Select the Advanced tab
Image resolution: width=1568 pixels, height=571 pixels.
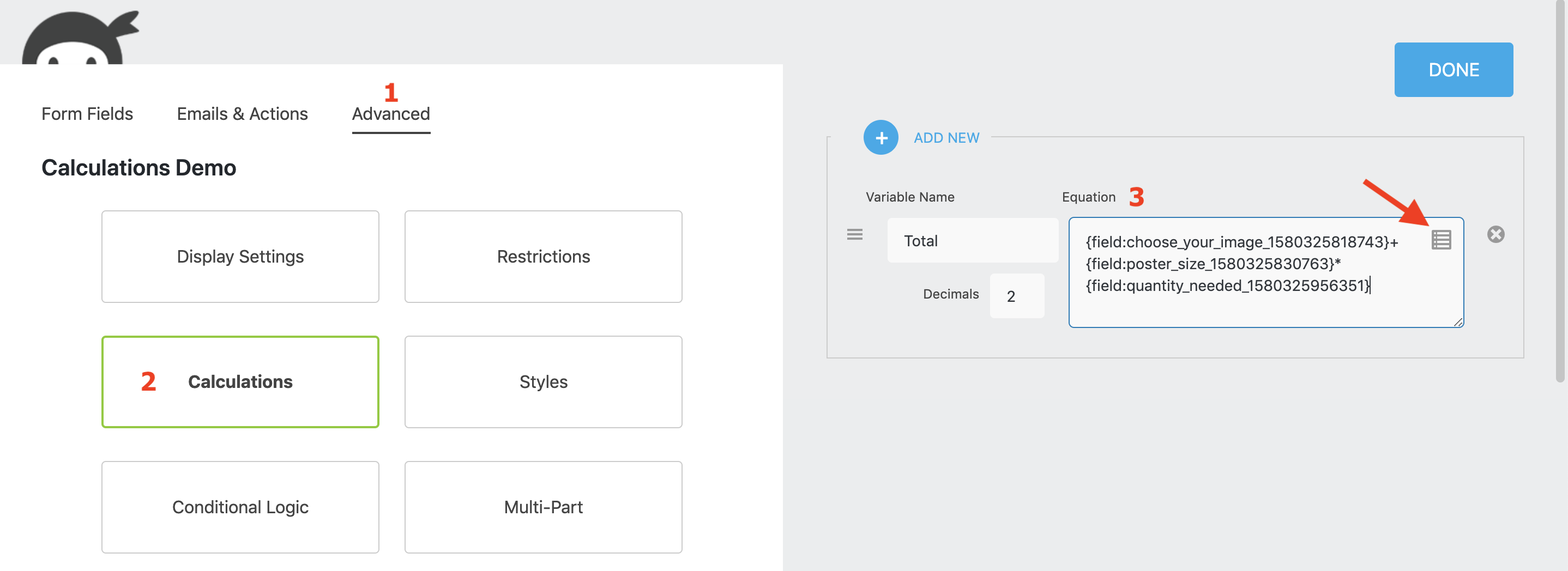[390, 114]
